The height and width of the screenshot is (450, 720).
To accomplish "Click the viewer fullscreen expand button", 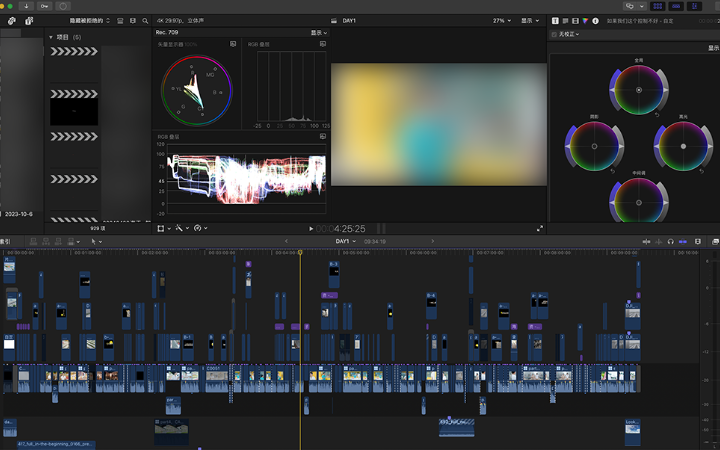I will 540,228.
